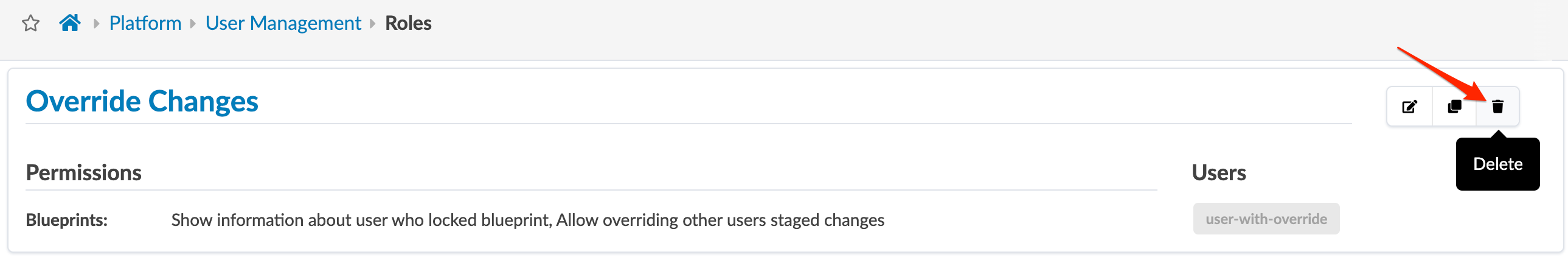Click the Blueprints permission label

(x=66, y=220)
